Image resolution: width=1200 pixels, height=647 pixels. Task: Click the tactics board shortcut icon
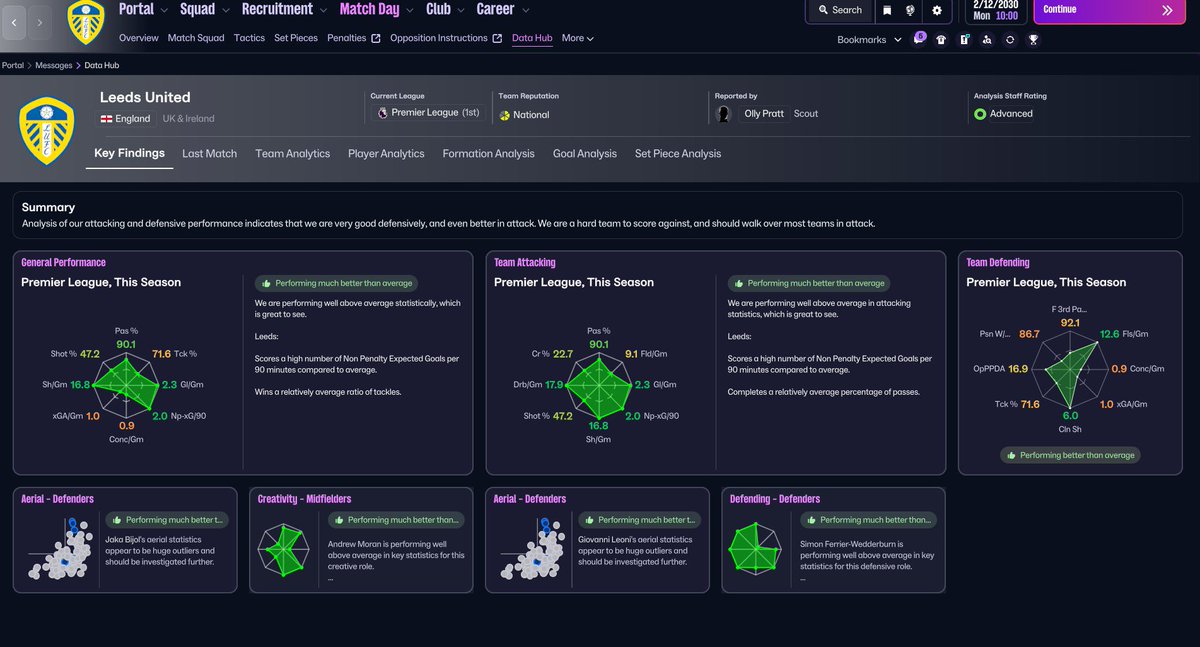click(964, 40)
